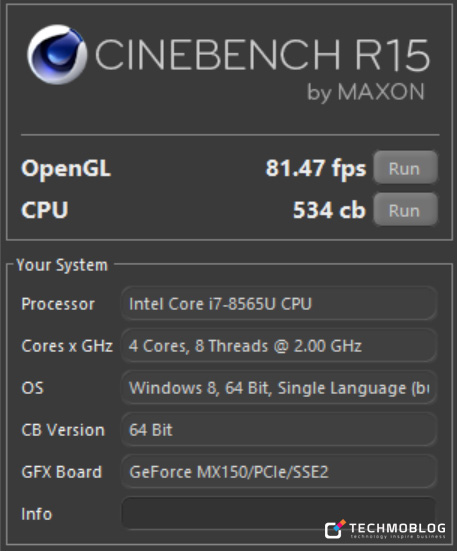The image size is (457, 551).
Task: Click the OS field showing Windows 8
Action: [279, 388]
